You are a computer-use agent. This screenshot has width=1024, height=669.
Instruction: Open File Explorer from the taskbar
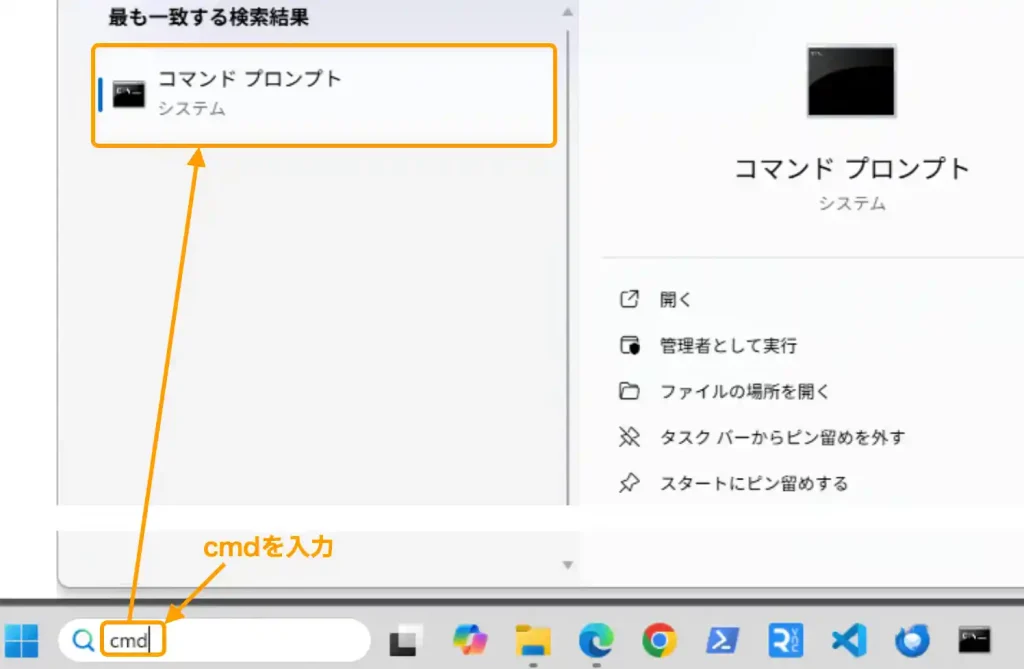coord(531,641)
